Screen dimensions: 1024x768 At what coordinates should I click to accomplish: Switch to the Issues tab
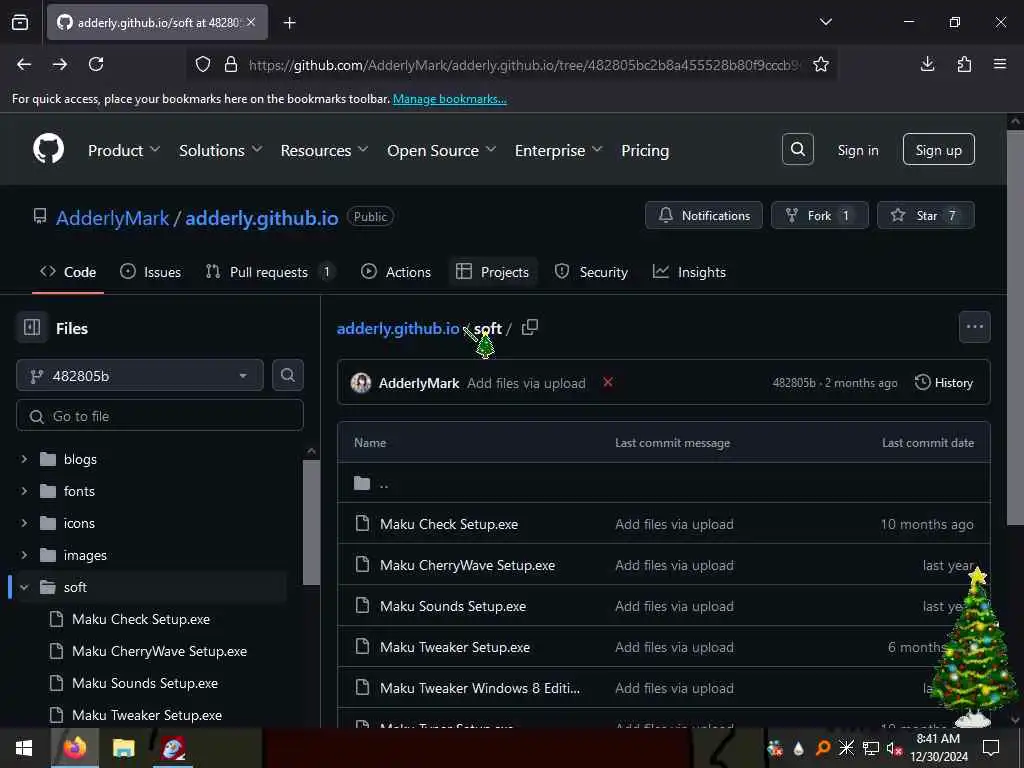[150, 272]
